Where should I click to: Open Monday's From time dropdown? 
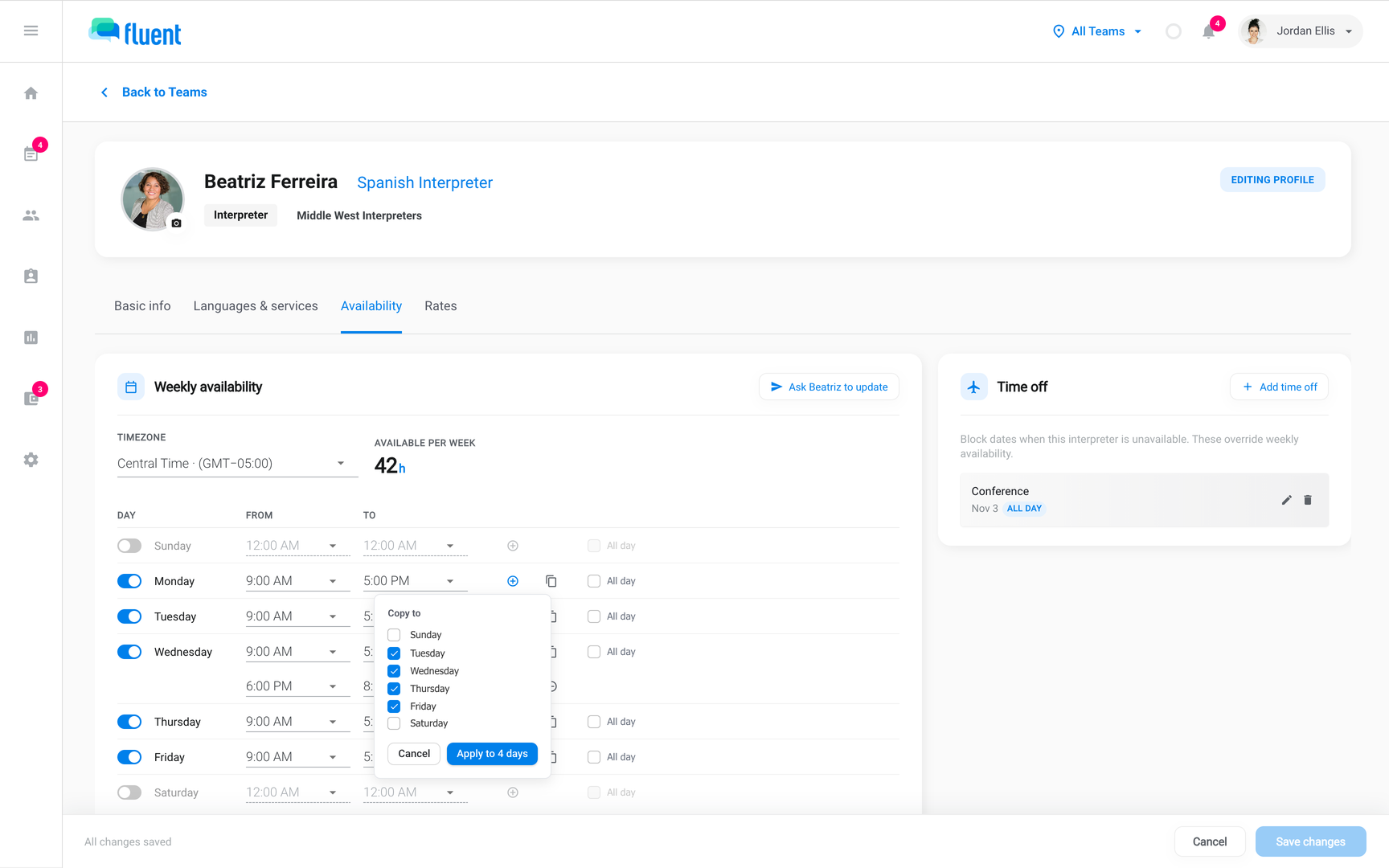click(297, 581)
